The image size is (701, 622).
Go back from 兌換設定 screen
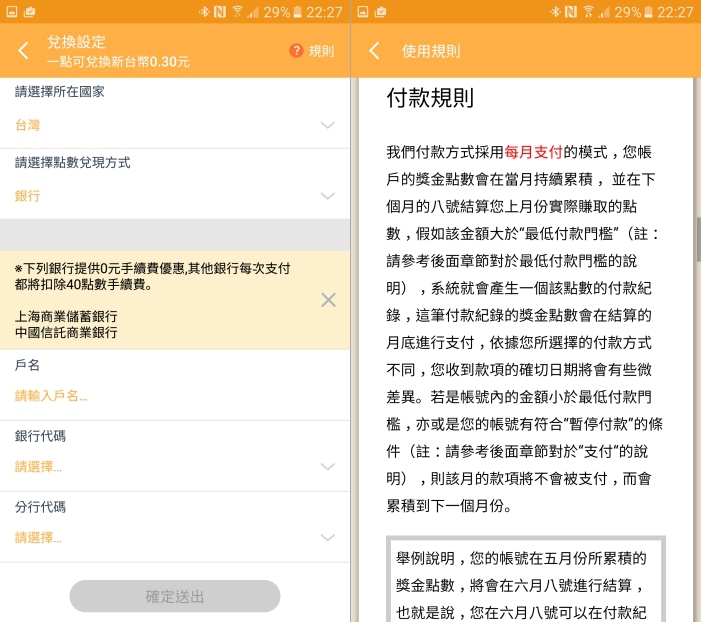[x=24, y=51]
